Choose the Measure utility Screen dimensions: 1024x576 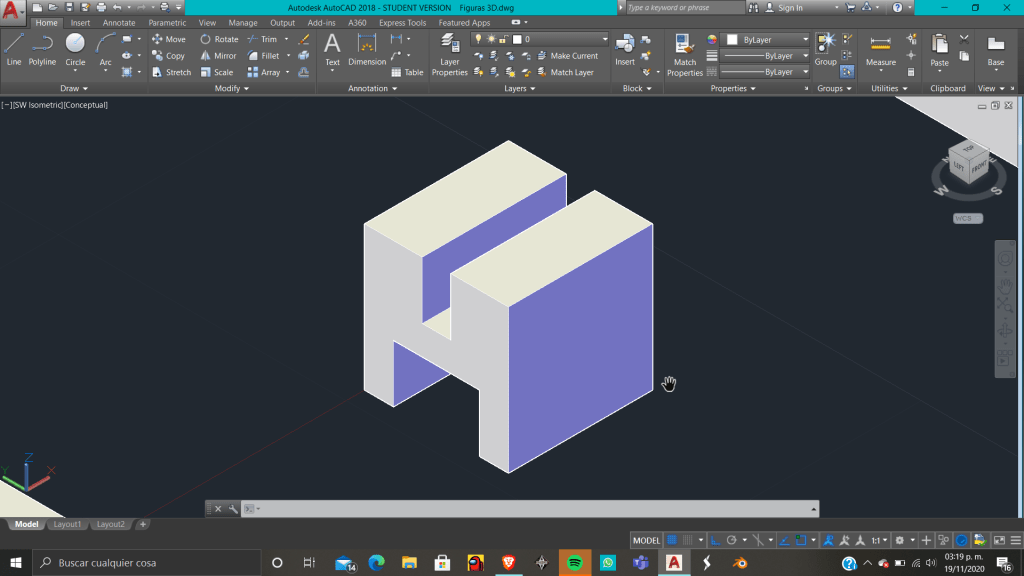click(880, 50)
